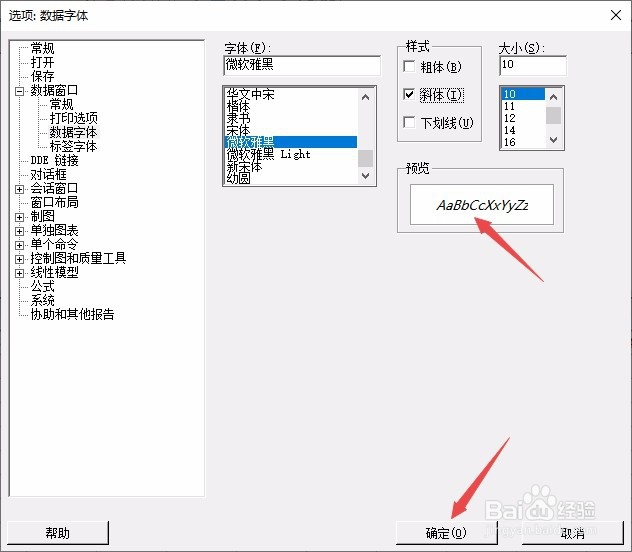Screen dimensions: 632x552
Task: Click the 确定(O) button
Action: pyautogui.click(x=446, y=533)
